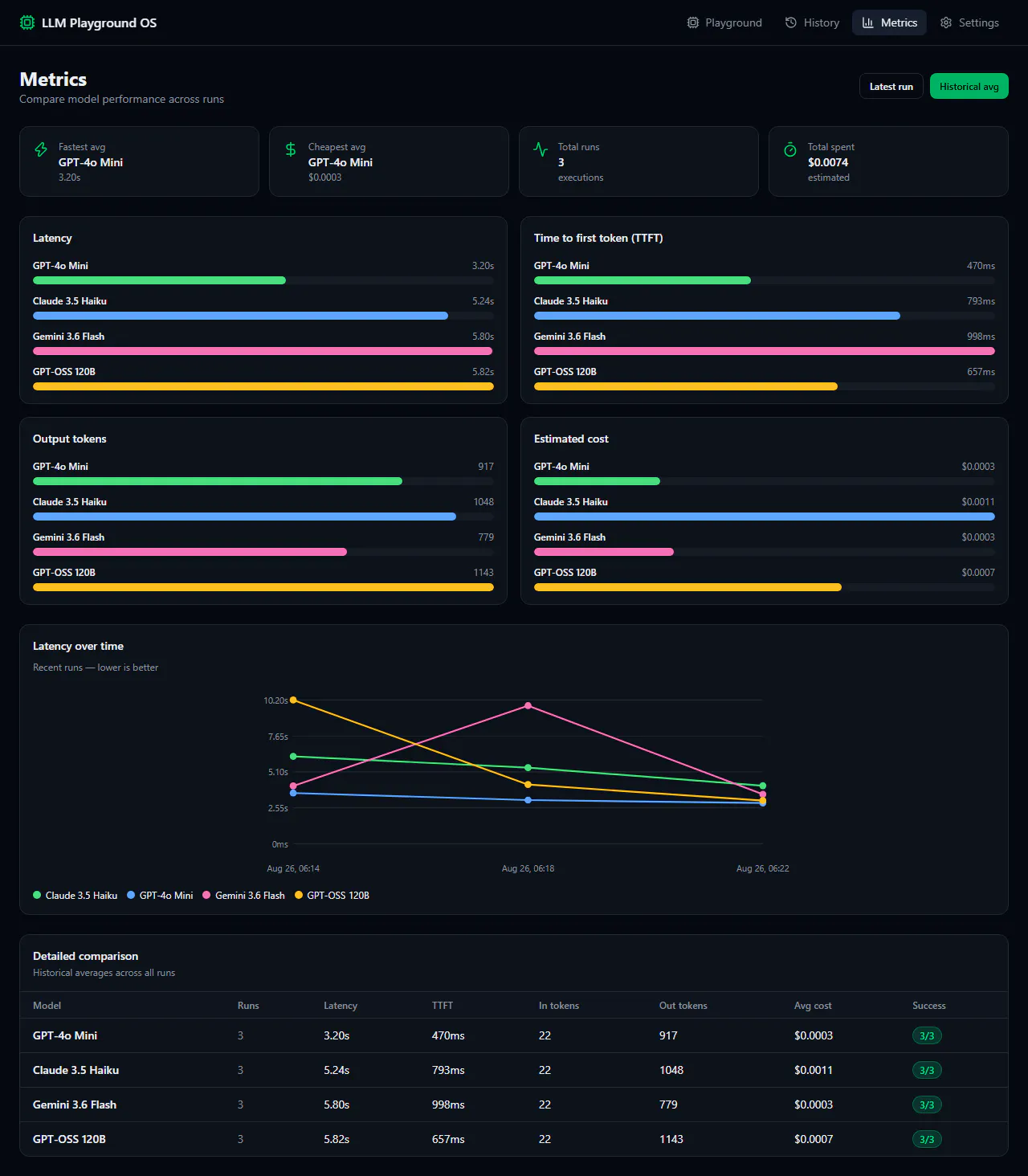Select the Metrics tab label

(899, 22)
